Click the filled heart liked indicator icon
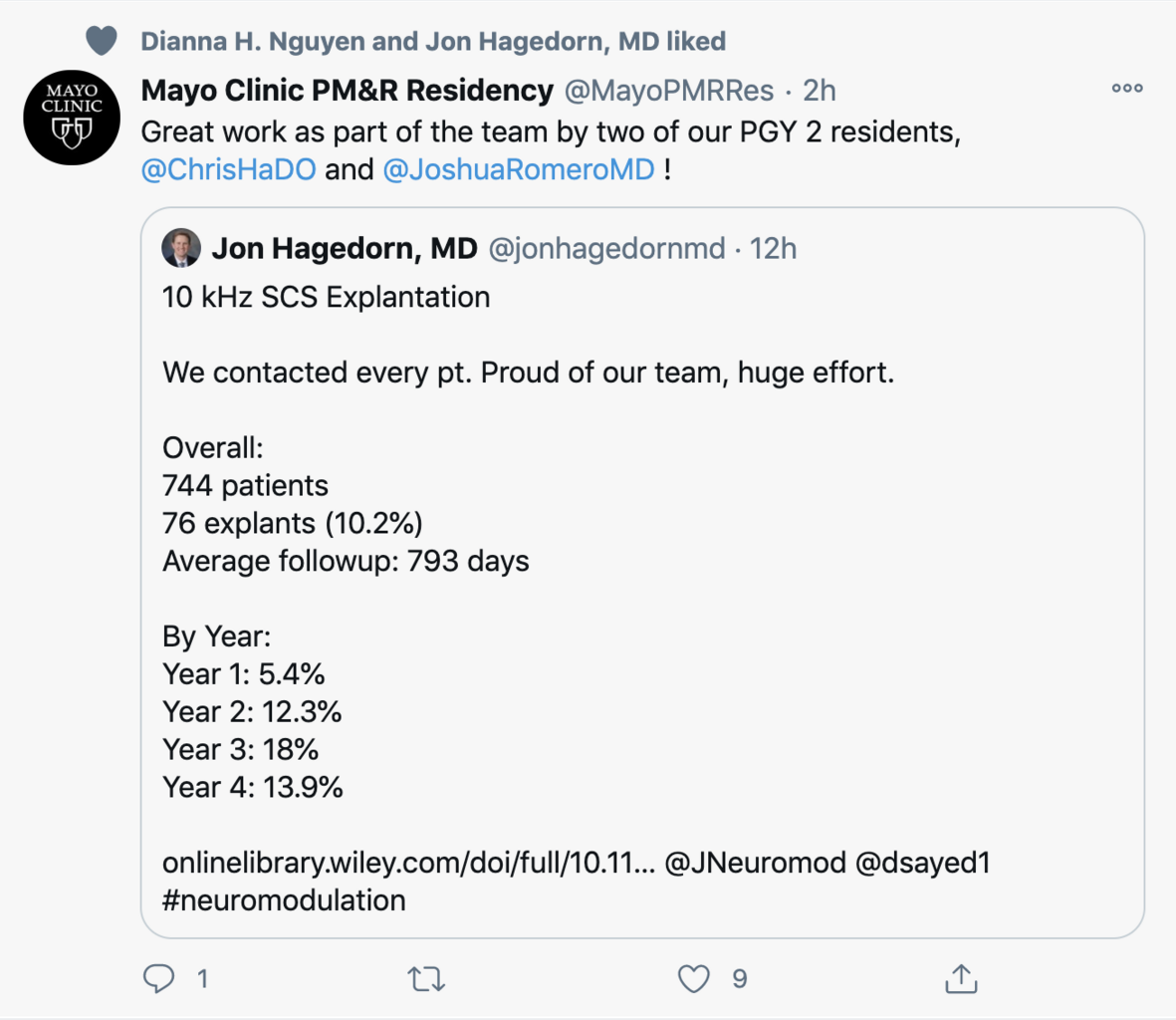 coord(102,41)
